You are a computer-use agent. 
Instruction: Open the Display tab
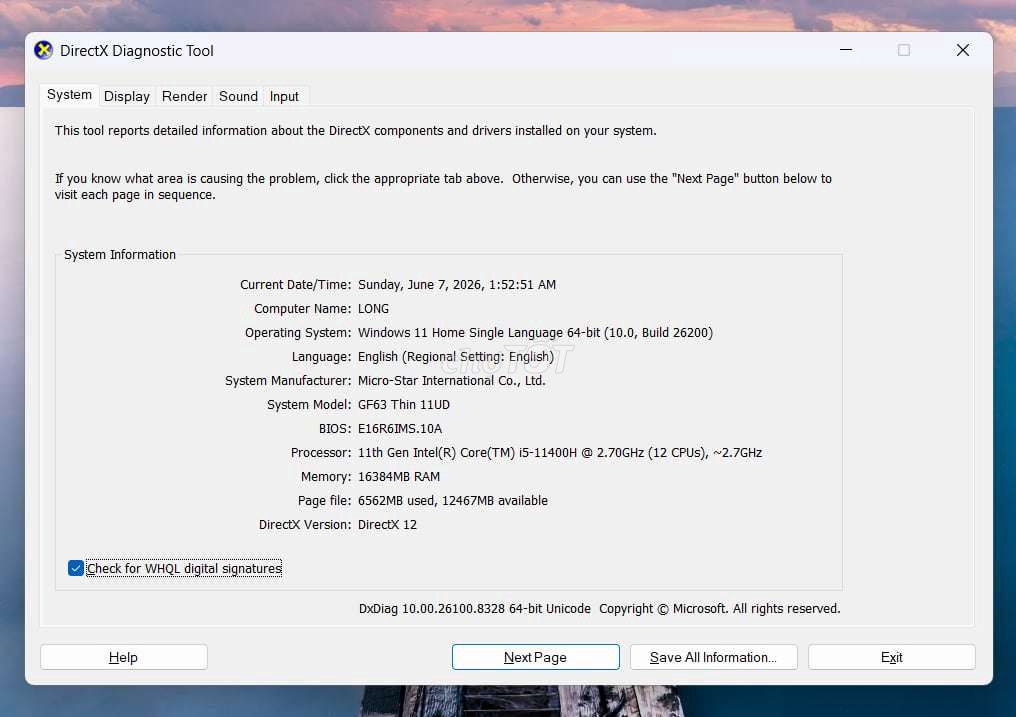tap(127, 97)
